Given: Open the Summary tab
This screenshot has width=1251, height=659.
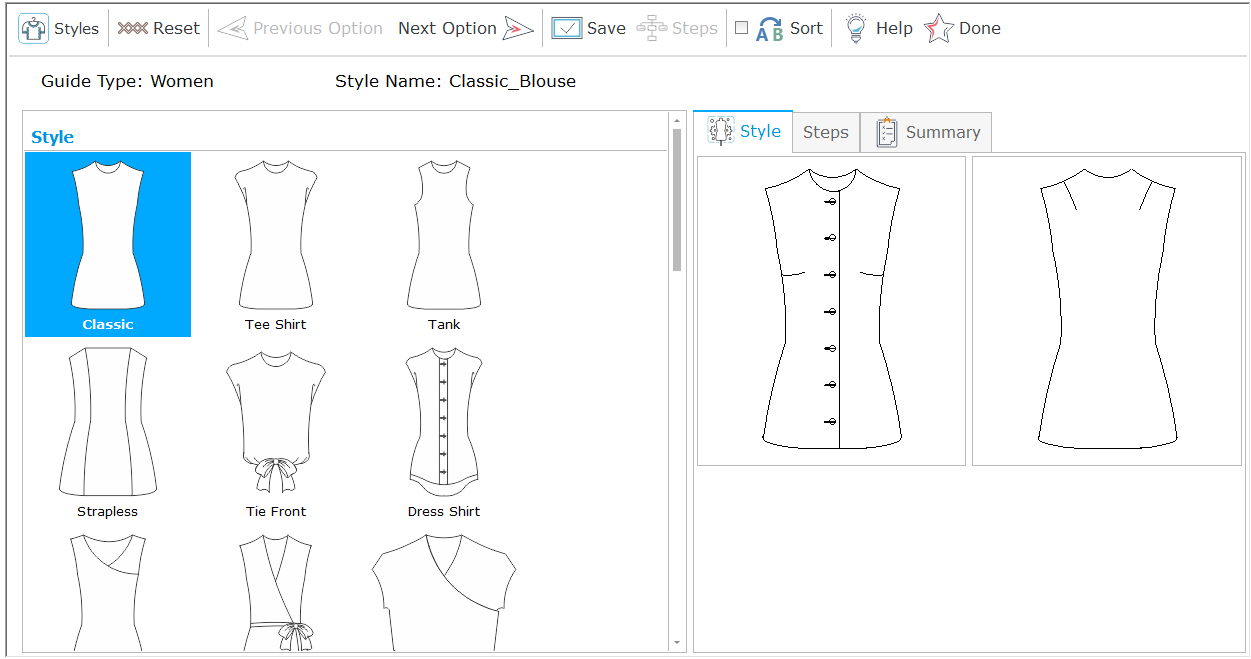Looking at the screenshot, I should [926, 132].
